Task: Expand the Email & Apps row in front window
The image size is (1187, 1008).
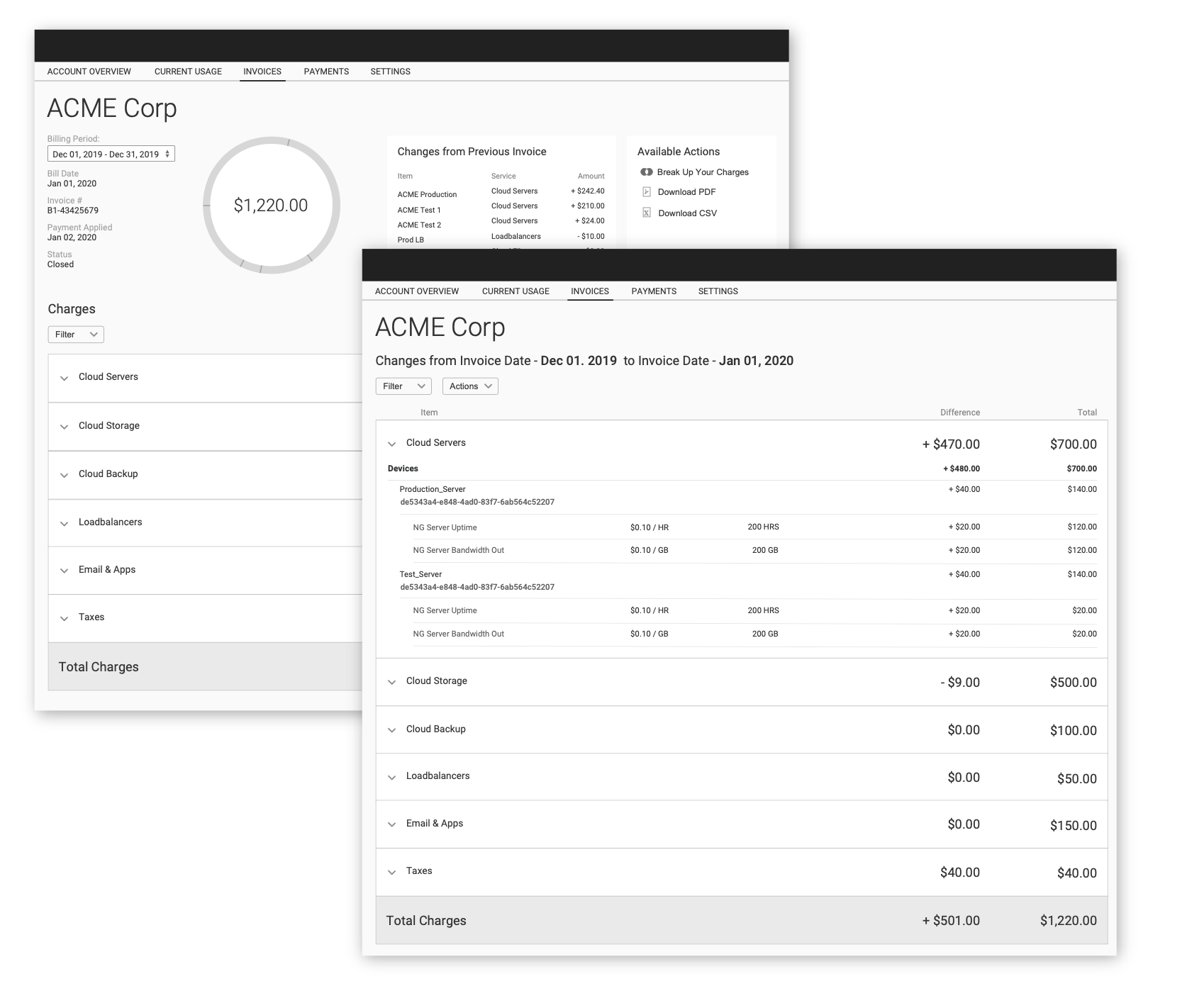Action: coord(391,824)
